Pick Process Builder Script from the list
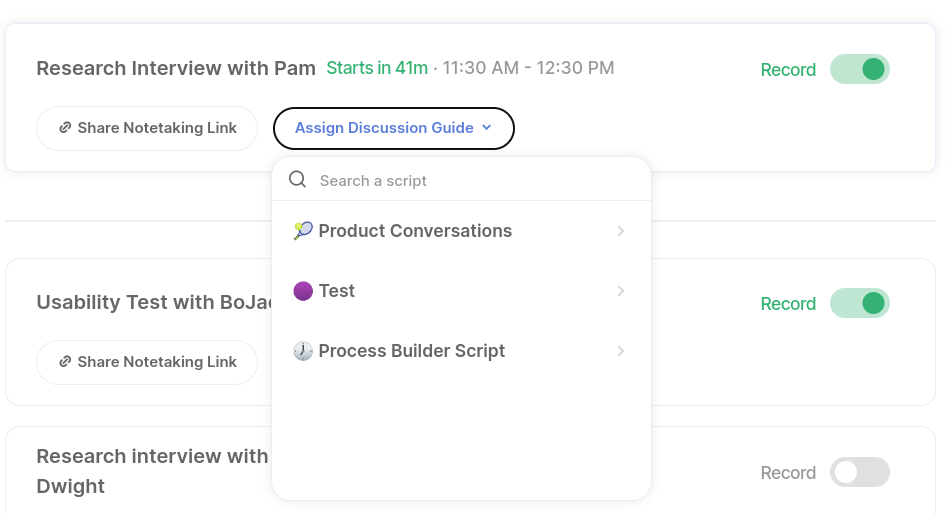This screenshot has width=948, height=514. click(x=412, y=351)
